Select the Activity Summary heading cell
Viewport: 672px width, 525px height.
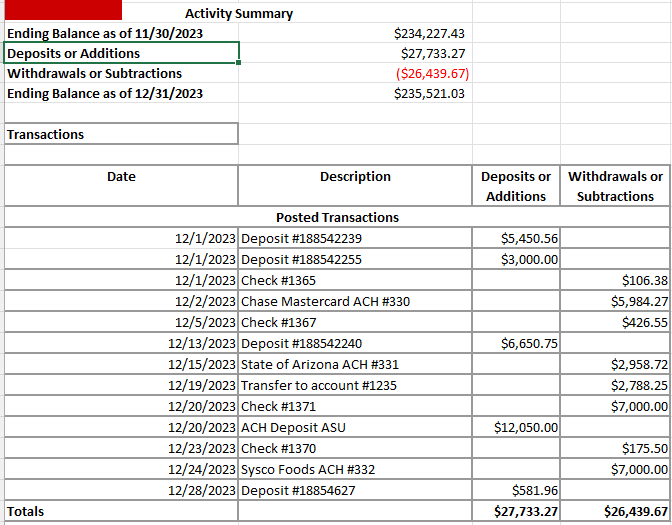pyautogui.click(x=239, y=13)
